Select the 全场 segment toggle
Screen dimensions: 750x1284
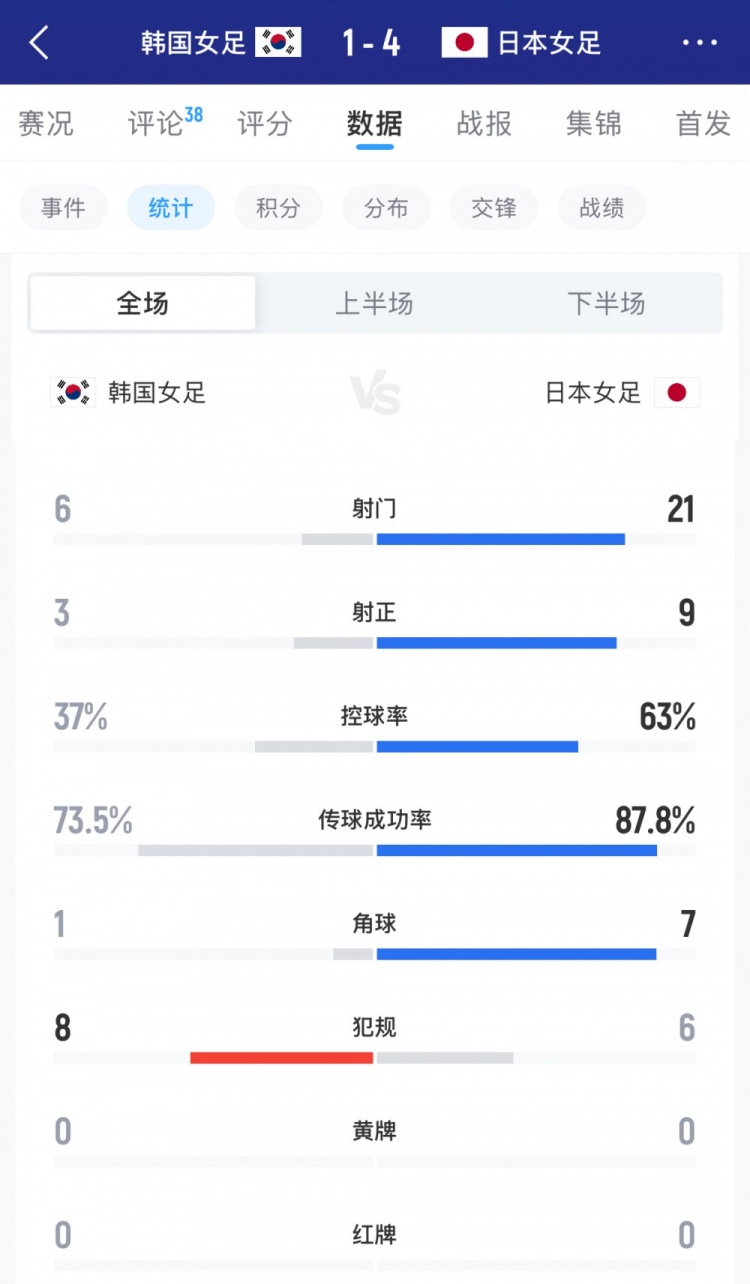[142, 304]
